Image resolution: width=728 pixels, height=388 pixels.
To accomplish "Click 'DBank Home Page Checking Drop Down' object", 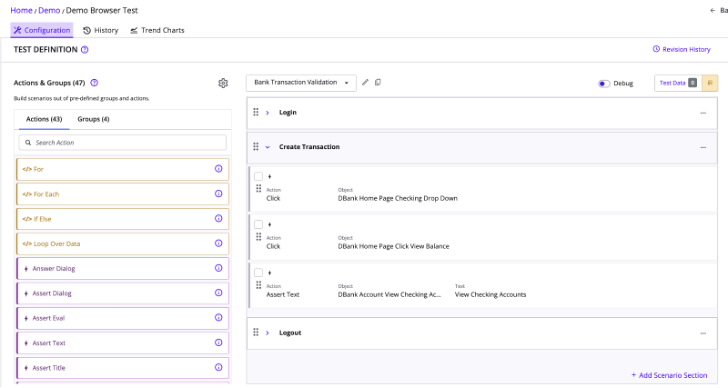I will click(397, 198).
